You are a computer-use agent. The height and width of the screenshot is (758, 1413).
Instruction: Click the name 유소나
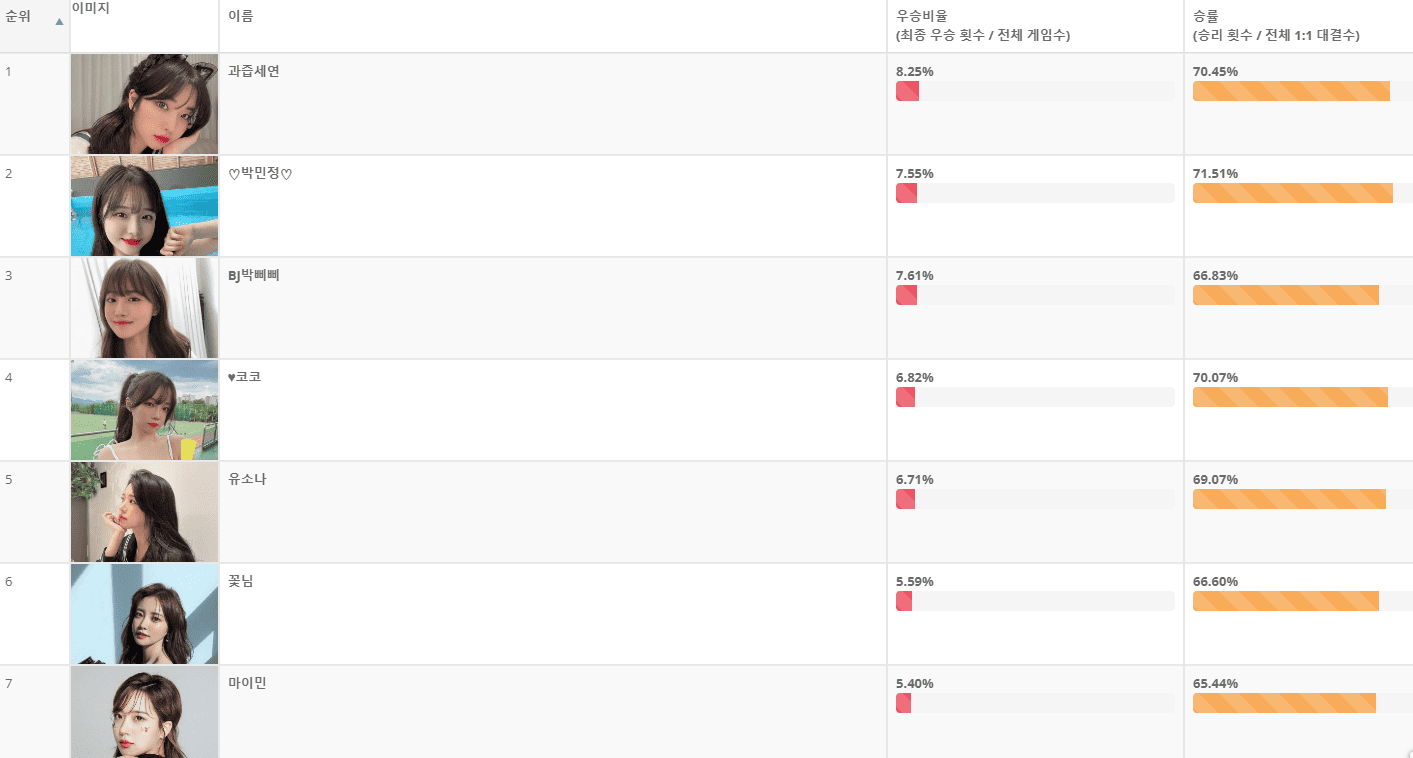tap(247, 479)
